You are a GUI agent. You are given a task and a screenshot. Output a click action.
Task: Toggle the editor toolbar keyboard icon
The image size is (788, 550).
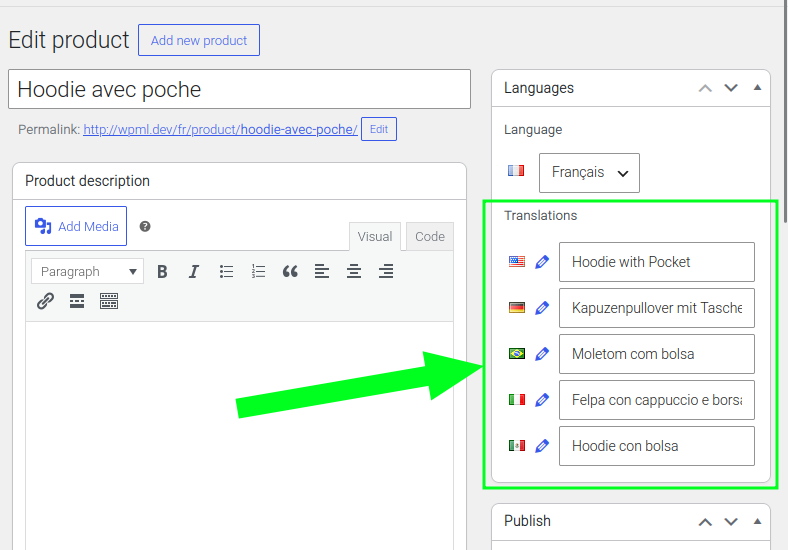[109, 301]
